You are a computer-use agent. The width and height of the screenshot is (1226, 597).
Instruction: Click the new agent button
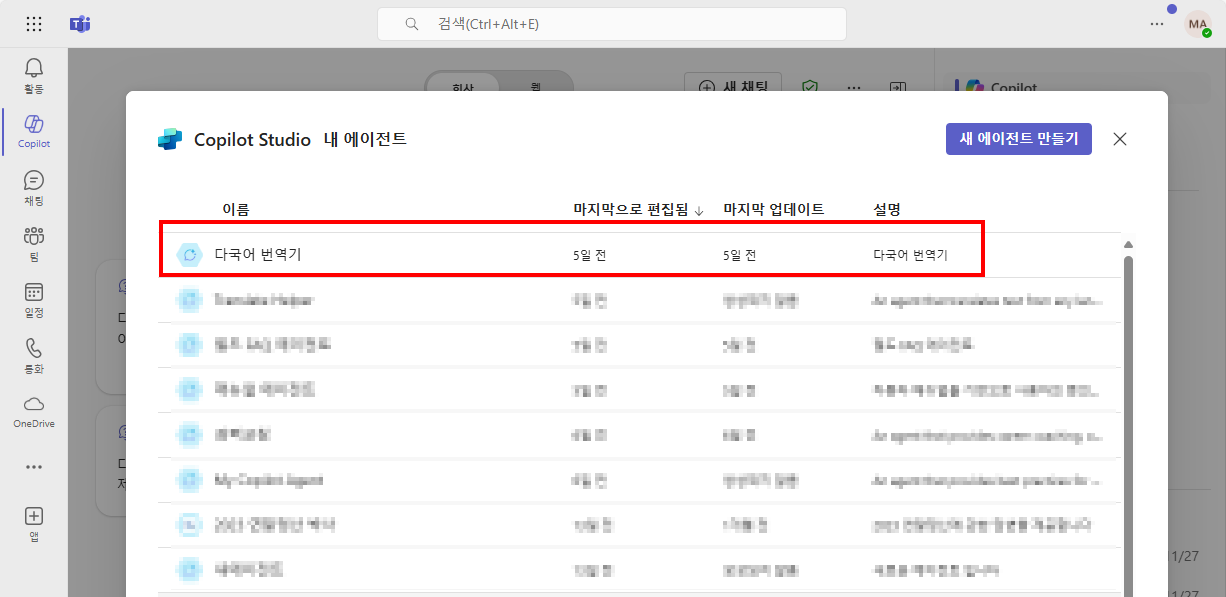pyautogui.click(x=1019, y=139)
